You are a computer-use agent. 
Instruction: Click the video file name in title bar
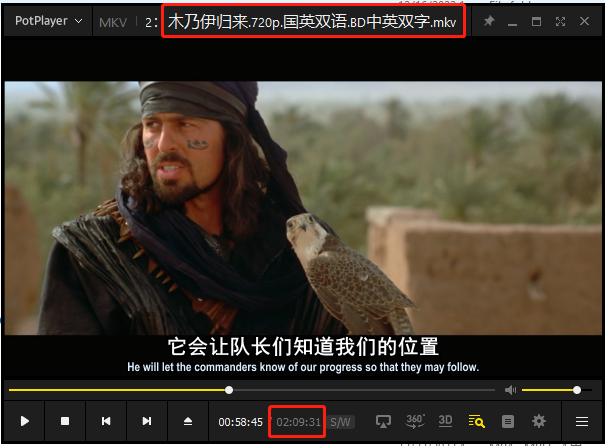(312, 21)
